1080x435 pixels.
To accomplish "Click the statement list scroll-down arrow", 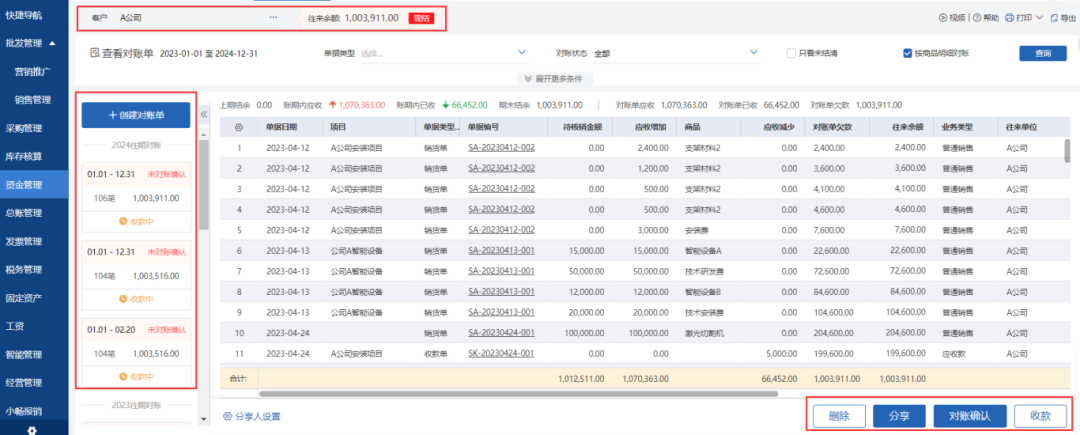I will 203,418.
